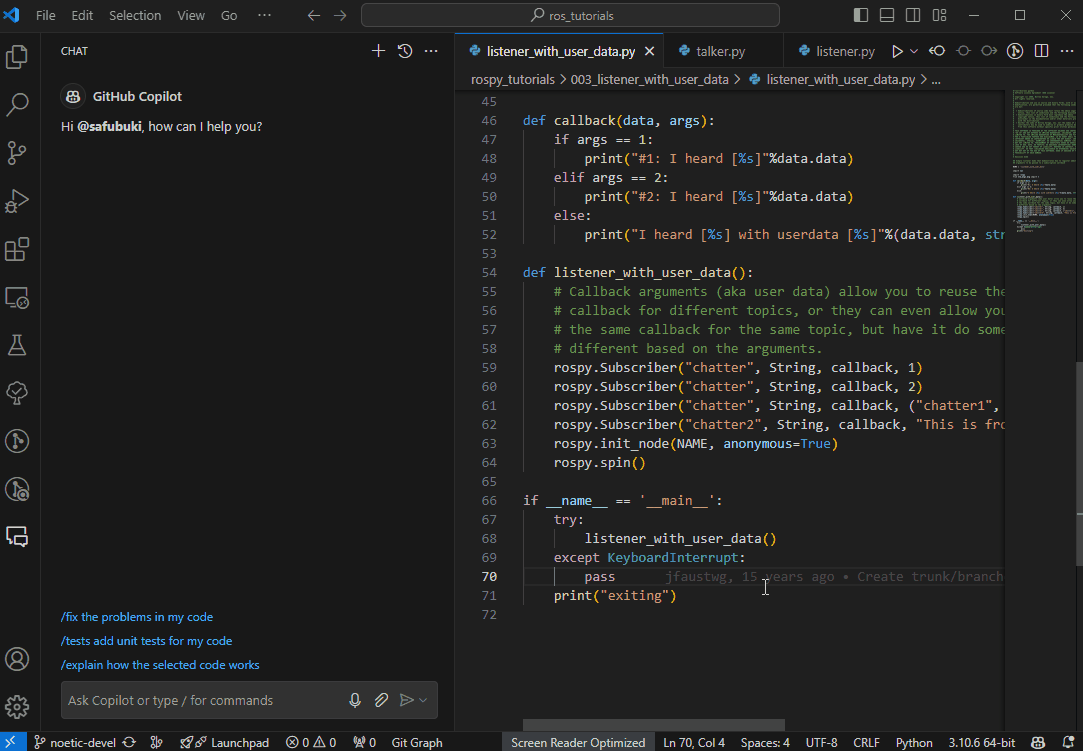This screenshot has width=1083, height=751.
Task: Click /fix the problems in my code
Action: (137, 617)
